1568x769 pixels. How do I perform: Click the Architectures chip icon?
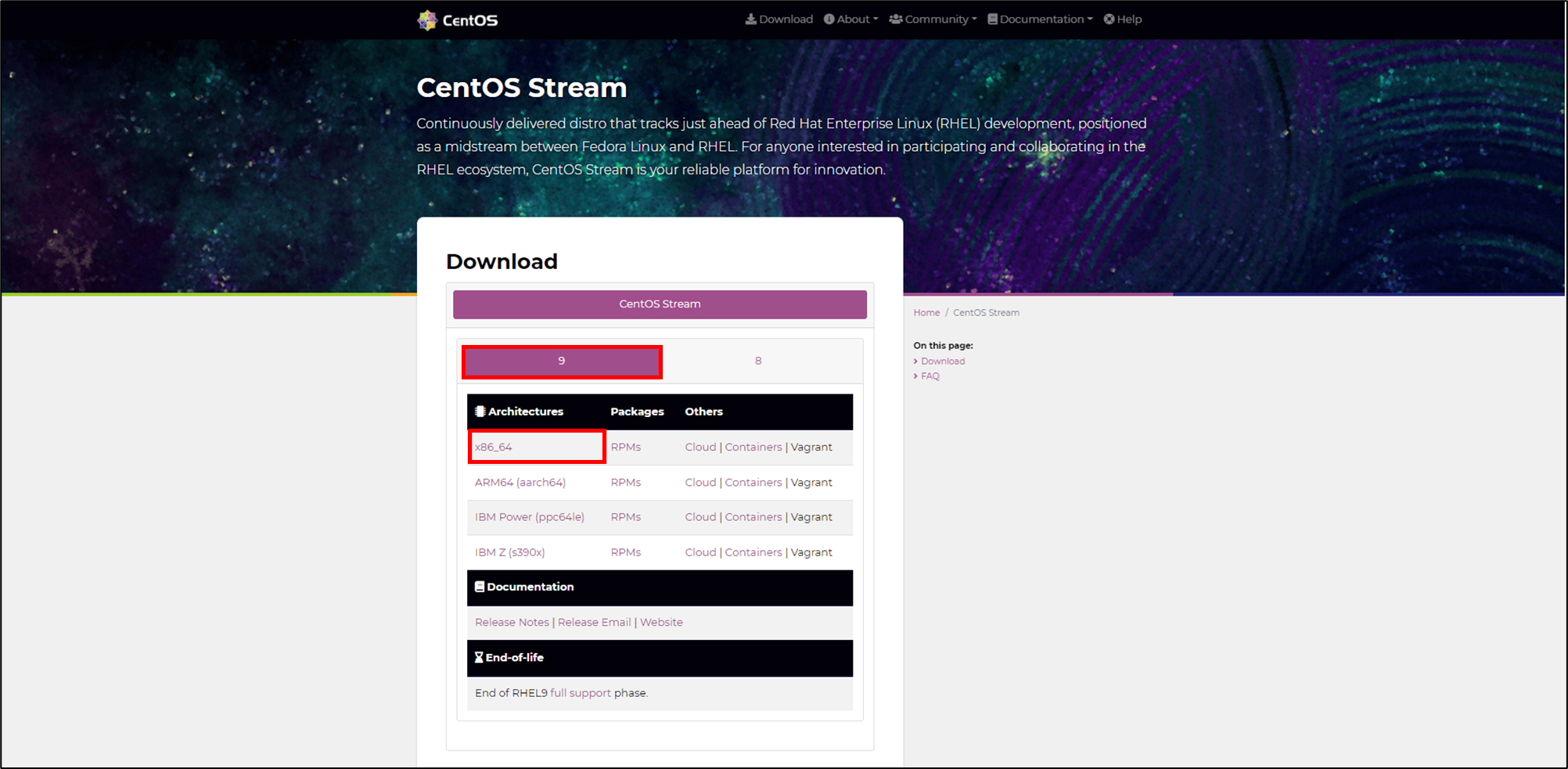click(480, 411)
